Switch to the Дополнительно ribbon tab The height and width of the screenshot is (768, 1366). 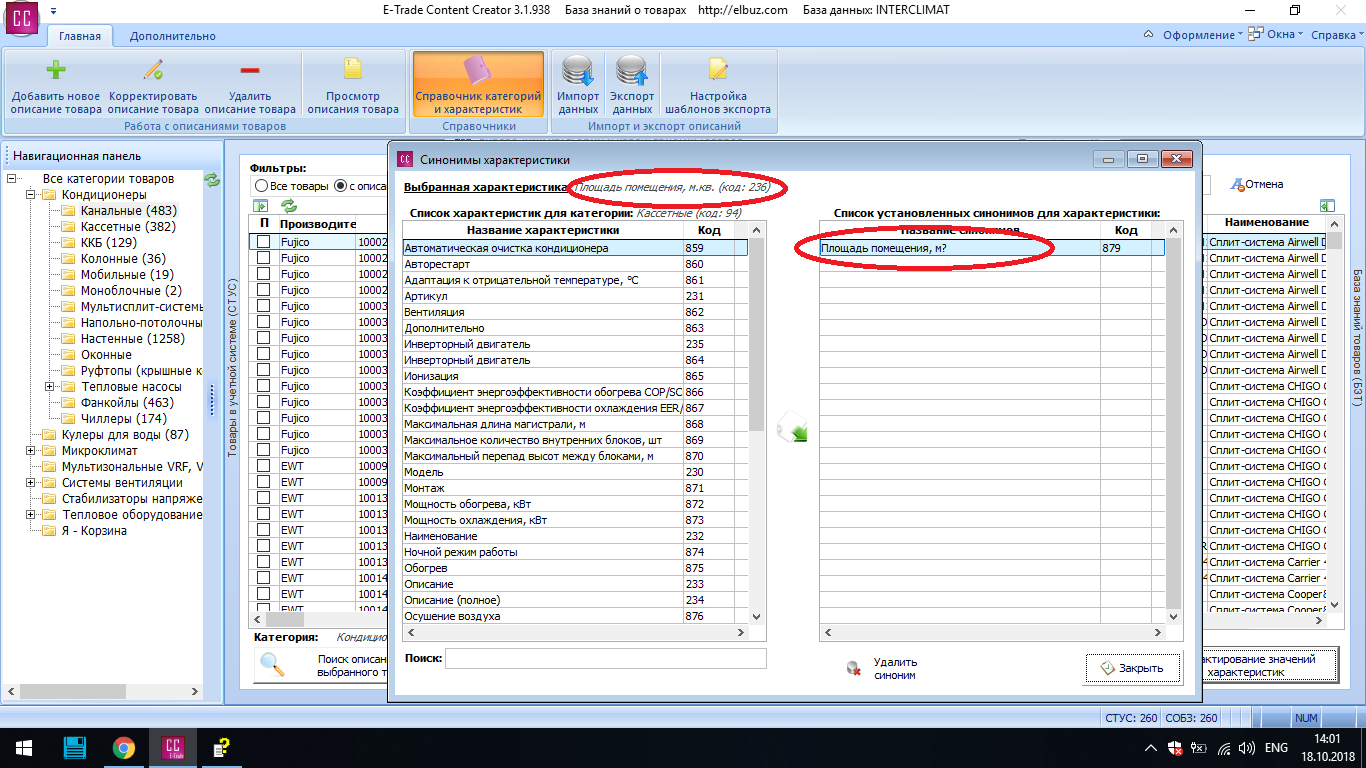point(172,36)
